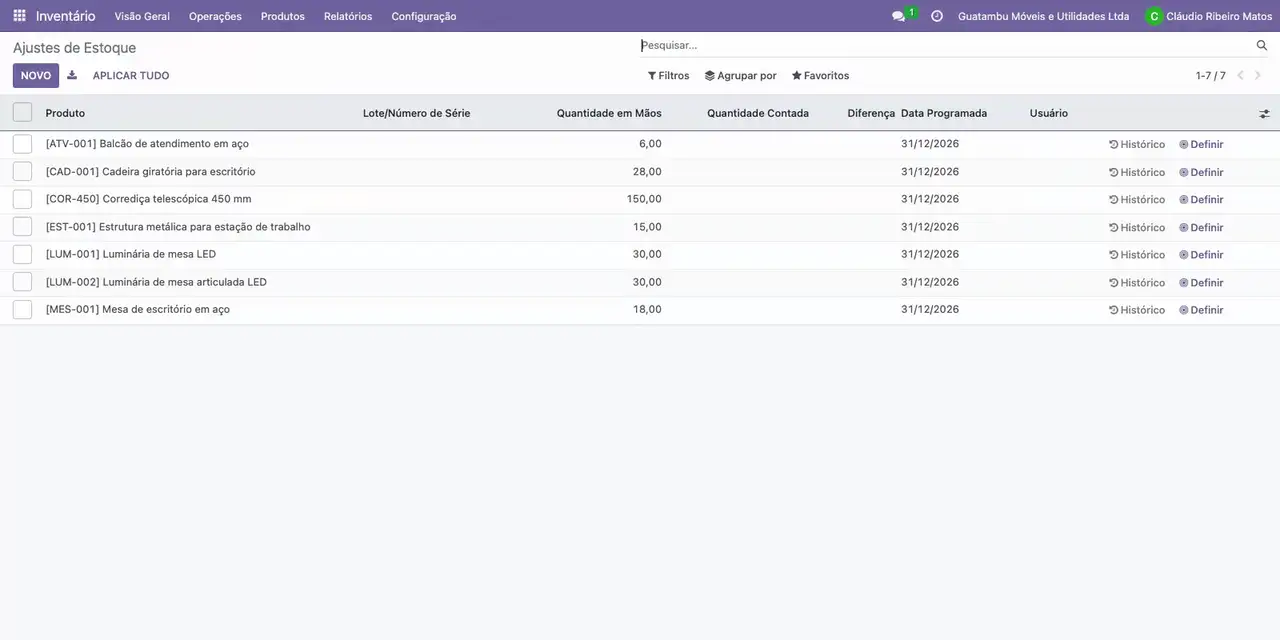Select the COR-450 Corrediça row checkbox
This screenshot has height=640, width=1280.
coord(22,199)
